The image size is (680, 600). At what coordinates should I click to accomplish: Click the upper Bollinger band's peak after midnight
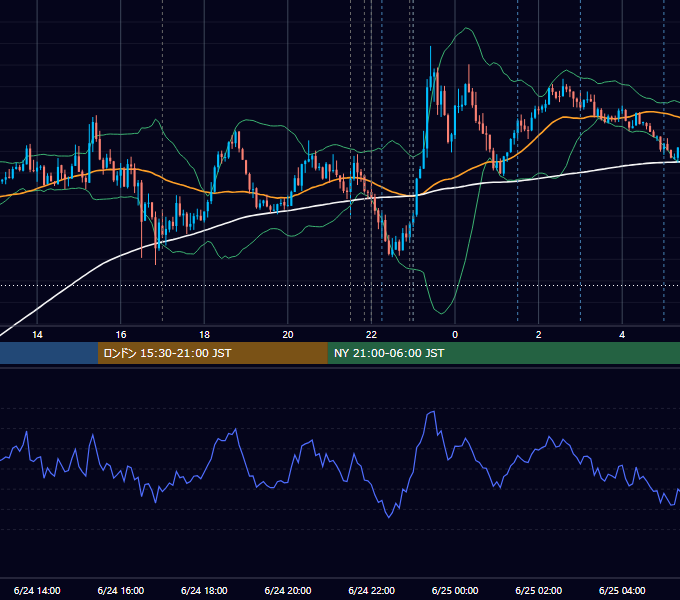pos(467,29)
